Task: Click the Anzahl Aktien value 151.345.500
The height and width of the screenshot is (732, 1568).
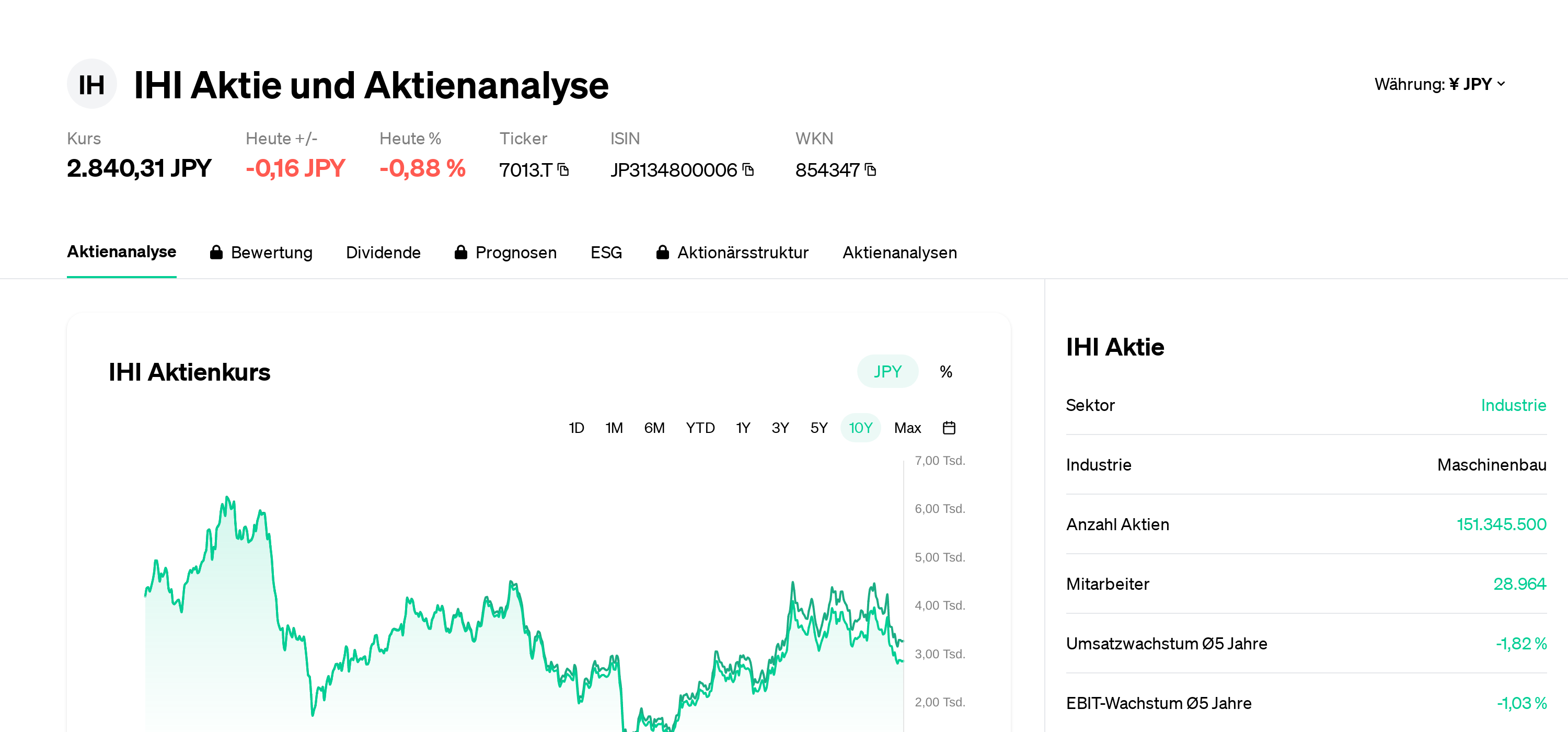Action: [x=1501, y=525]
